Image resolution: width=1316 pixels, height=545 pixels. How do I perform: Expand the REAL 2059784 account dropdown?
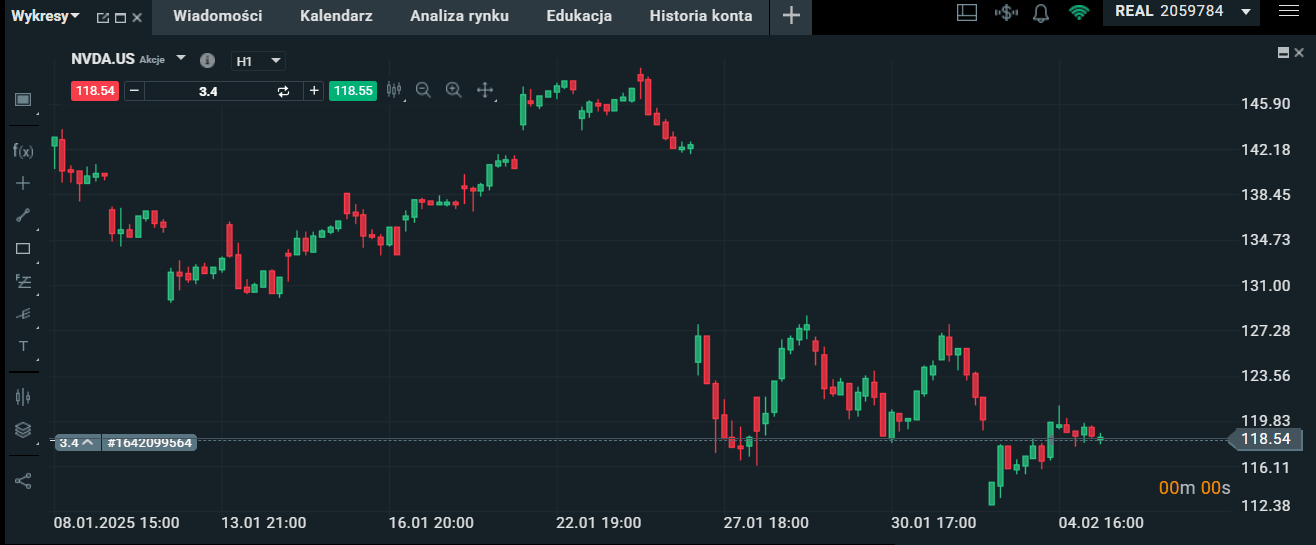[1245, 12]
